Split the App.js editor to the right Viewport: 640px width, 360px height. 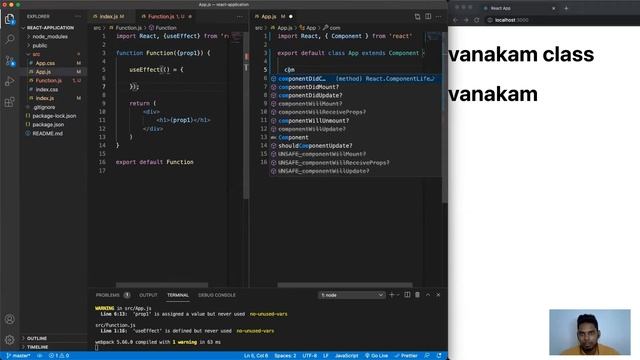pyautogui.click(x=428, y=17)
